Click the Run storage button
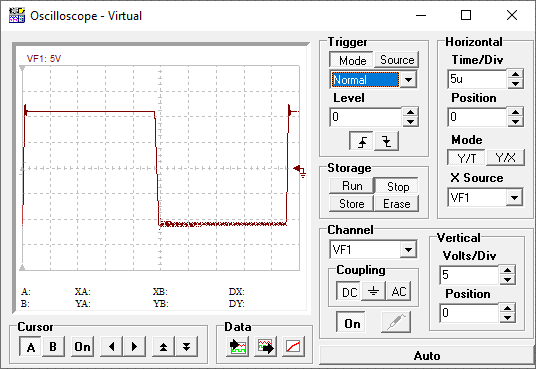Screen dimensions: 536x369 (x=352, y=186)
